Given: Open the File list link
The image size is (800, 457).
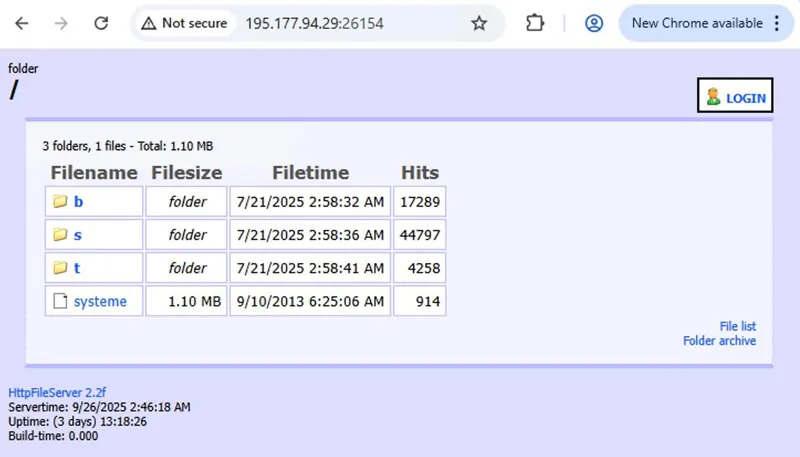Looking at the screenshot, I should (x=737, y=326).
